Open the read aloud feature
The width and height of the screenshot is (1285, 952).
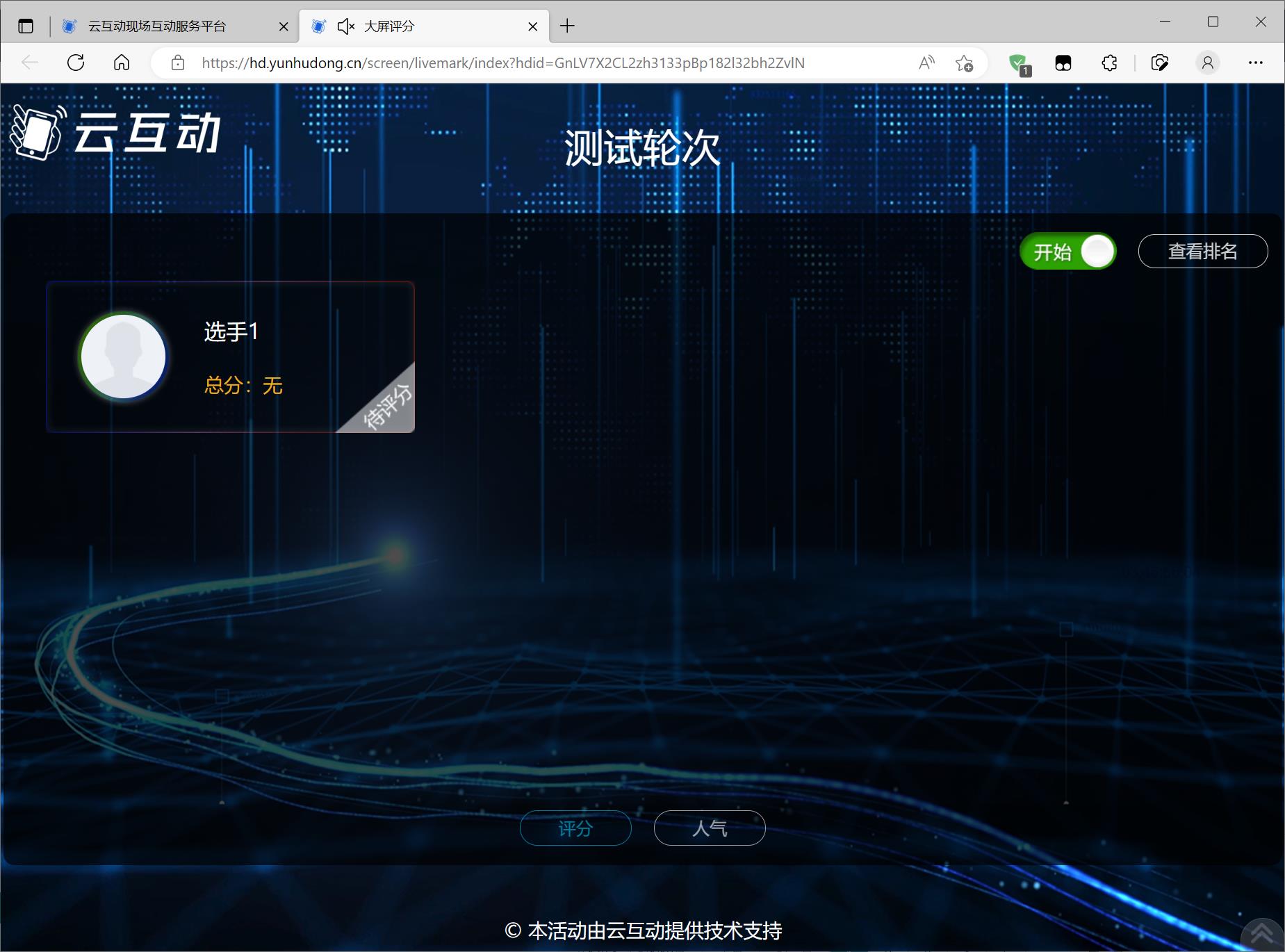point(926,63)
